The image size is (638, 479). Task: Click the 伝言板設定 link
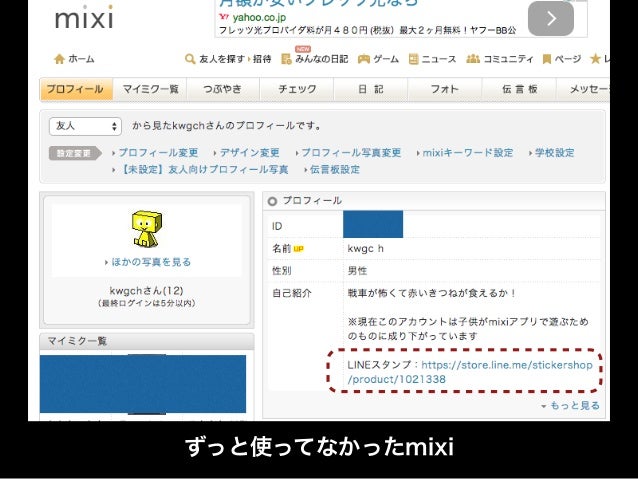click(335, 170)
